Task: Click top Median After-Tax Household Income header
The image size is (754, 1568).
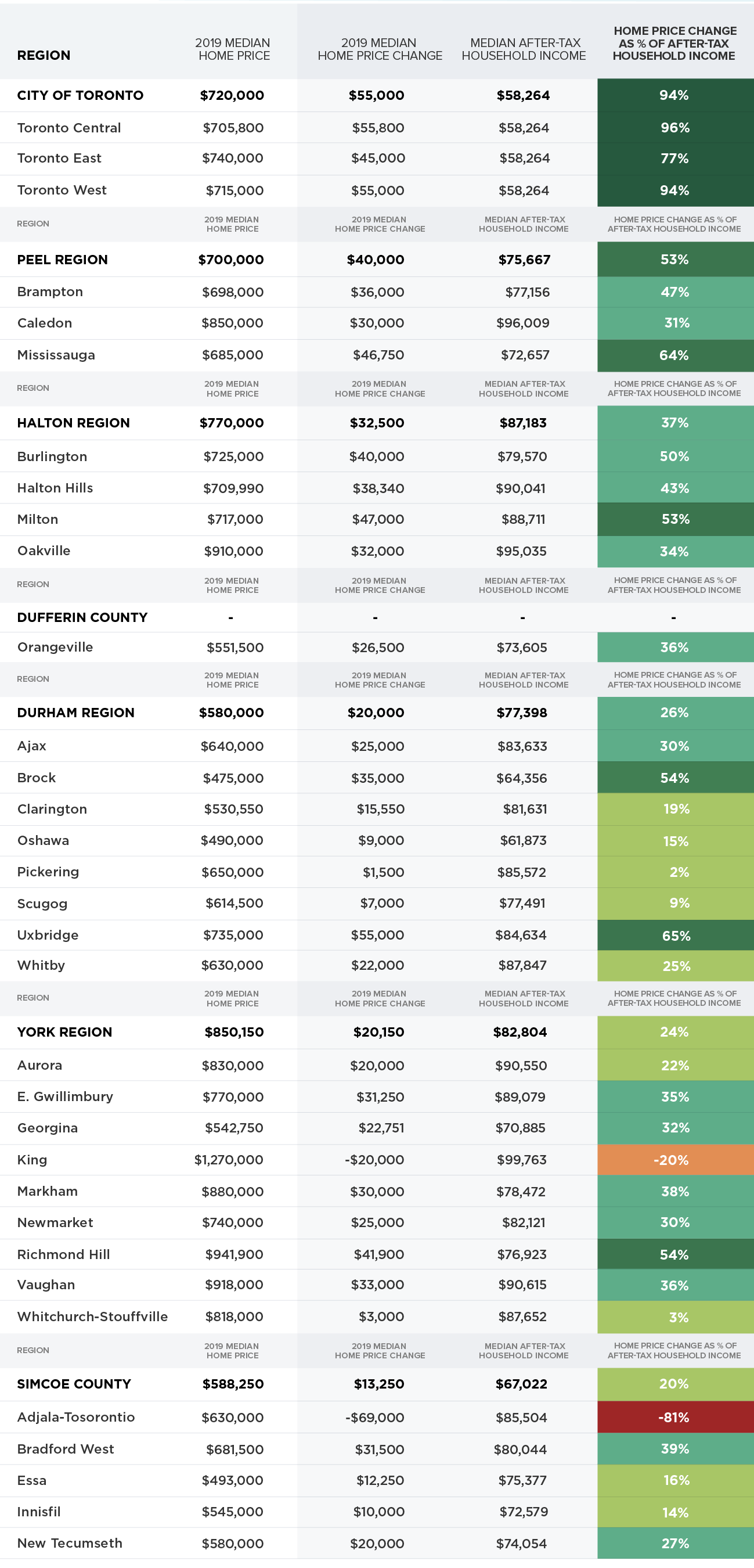Action: coord(524,49)
